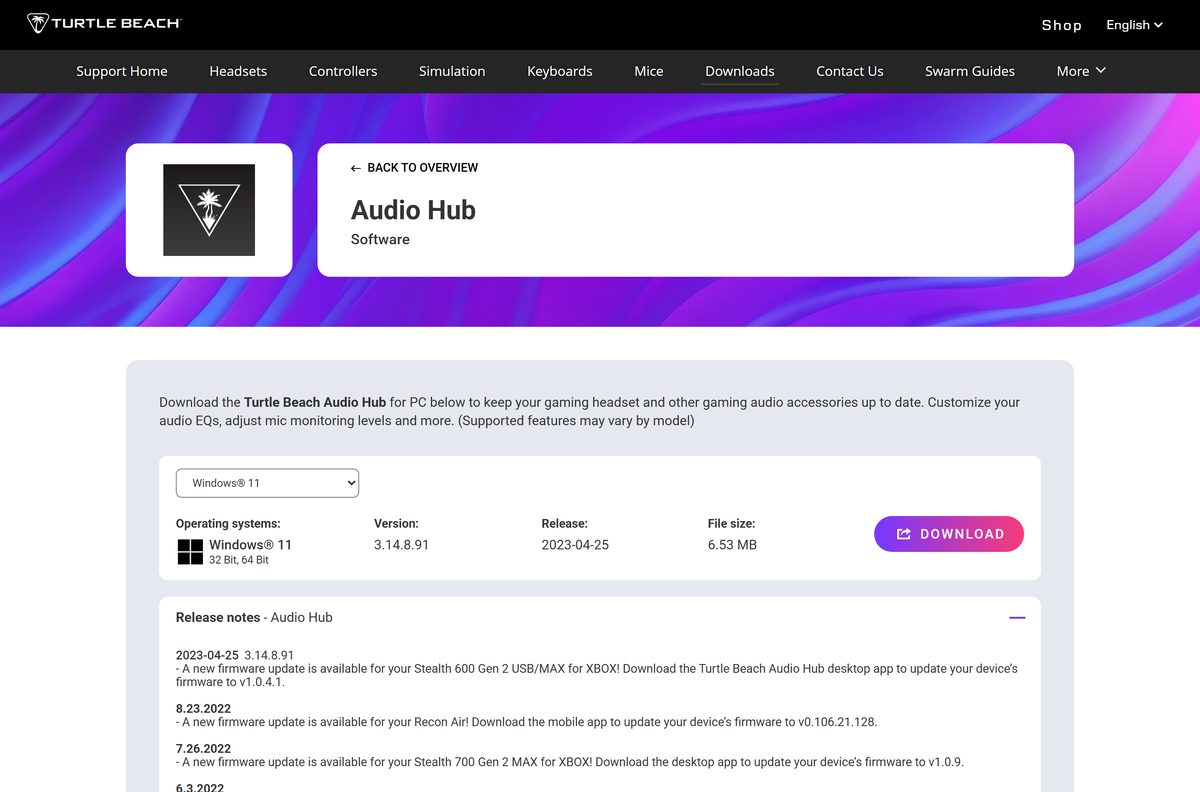Collapse the Release notes section
This screenshot has width=1200, height=792.
tap(1017, 618)
